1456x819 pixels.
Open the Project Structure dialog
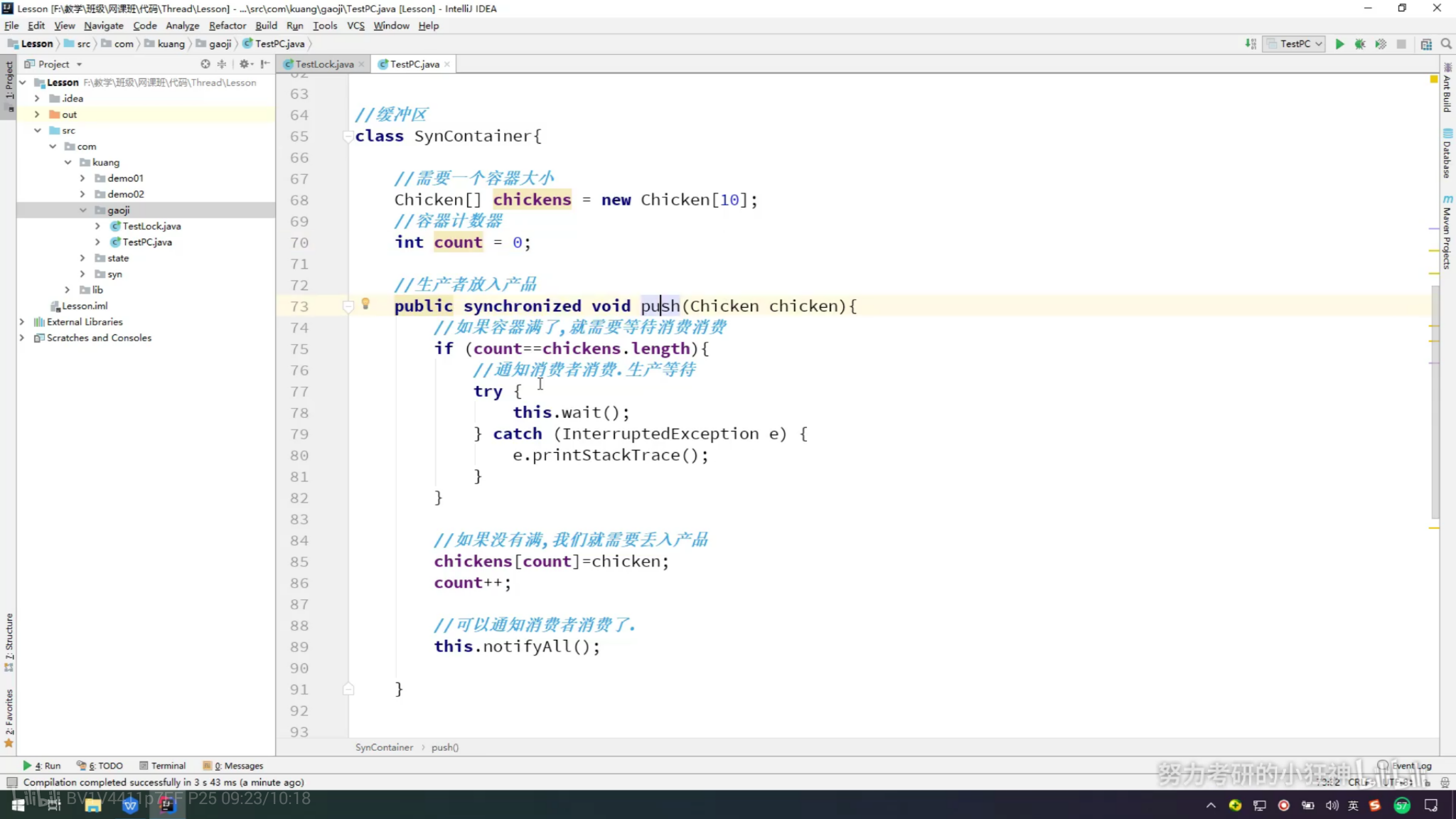click(x=1426, y=44)
